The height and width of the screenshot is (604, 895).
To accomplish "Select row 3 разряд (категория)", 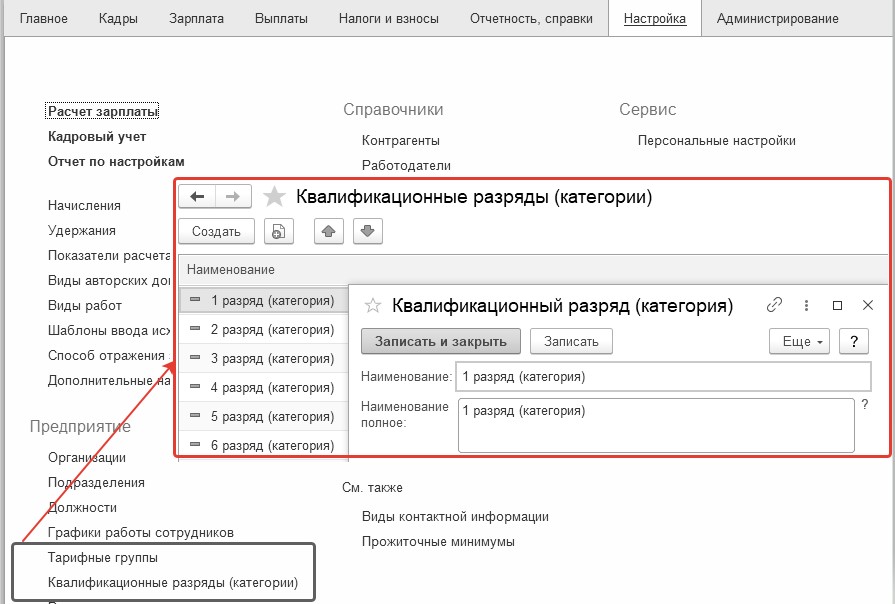I will point(264,359).
